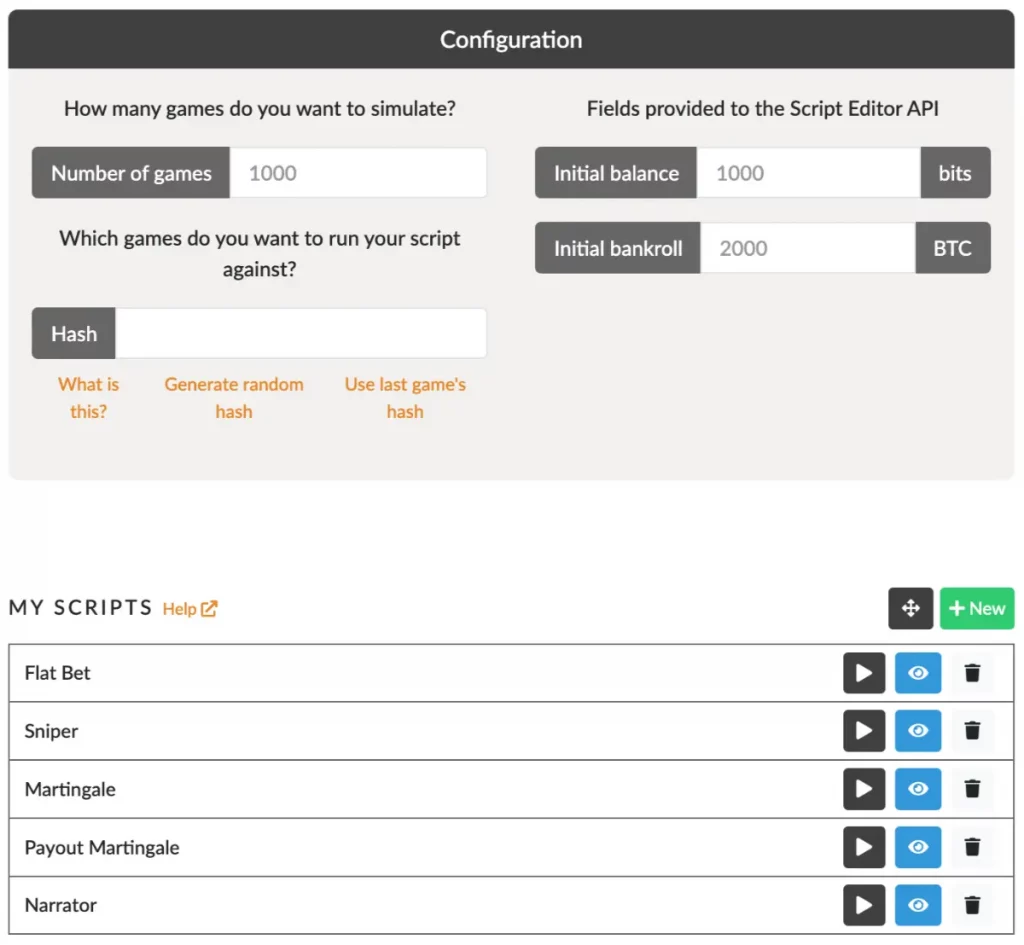Screen dimensions: 1024x945
Task: Select the Flat Bet script name
Action: coord(57,673)
